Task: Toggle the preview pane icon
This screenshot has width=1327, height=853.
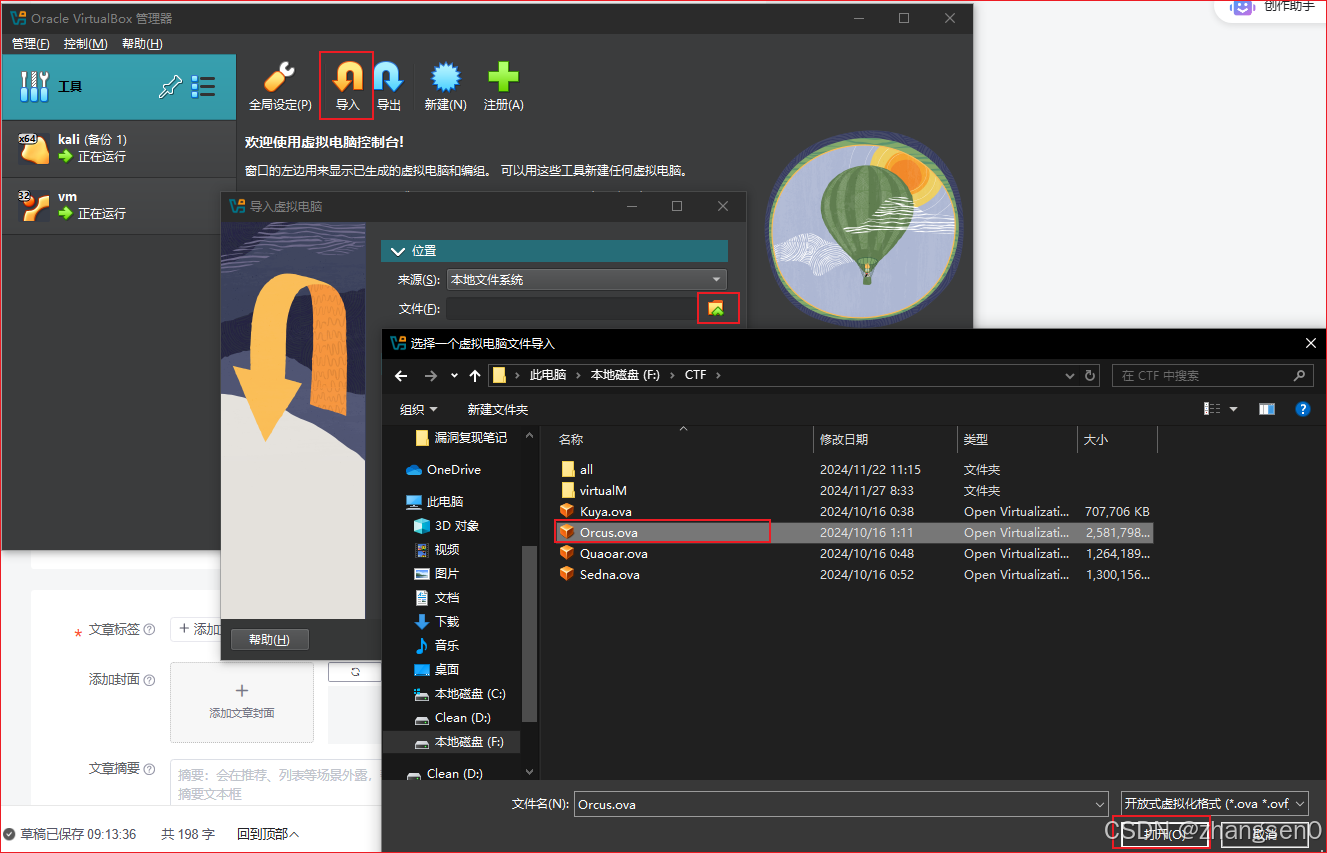Action: tap(1267, 409)
